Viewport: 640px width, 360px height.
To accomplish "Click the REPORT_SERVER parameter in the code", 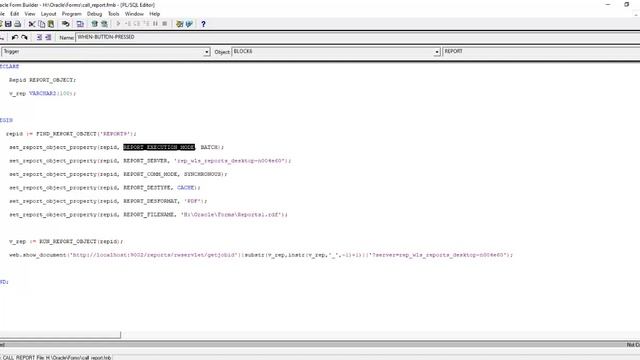I will 145,160.
